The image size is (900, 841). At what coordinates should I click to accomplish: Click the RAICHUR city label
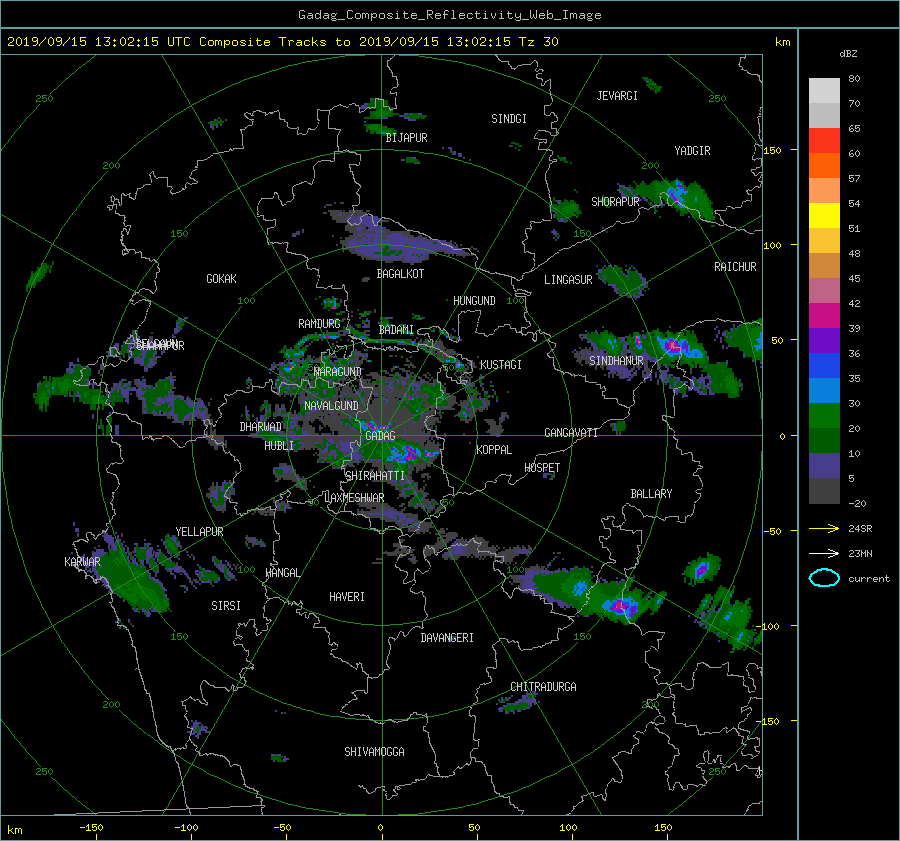735,267
